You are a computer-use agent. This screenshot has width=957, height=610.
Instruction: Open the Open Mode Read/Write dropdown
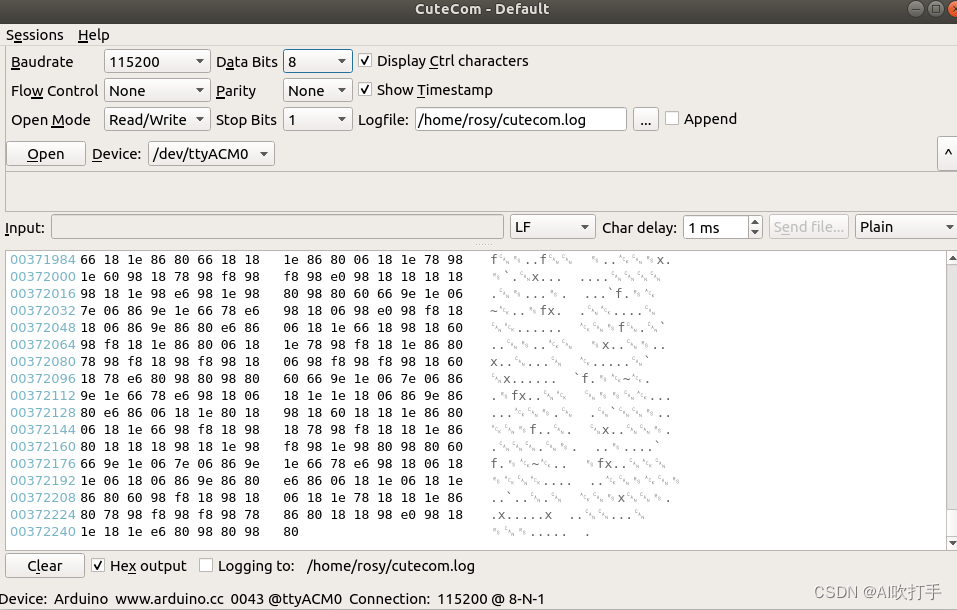157,120
